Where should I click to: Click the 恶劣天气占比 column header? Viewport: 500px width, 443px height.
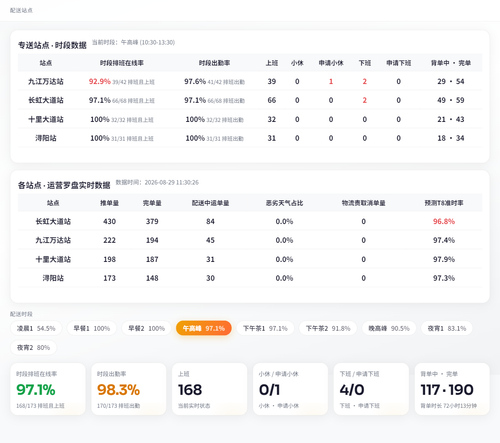tap(284, 203)
